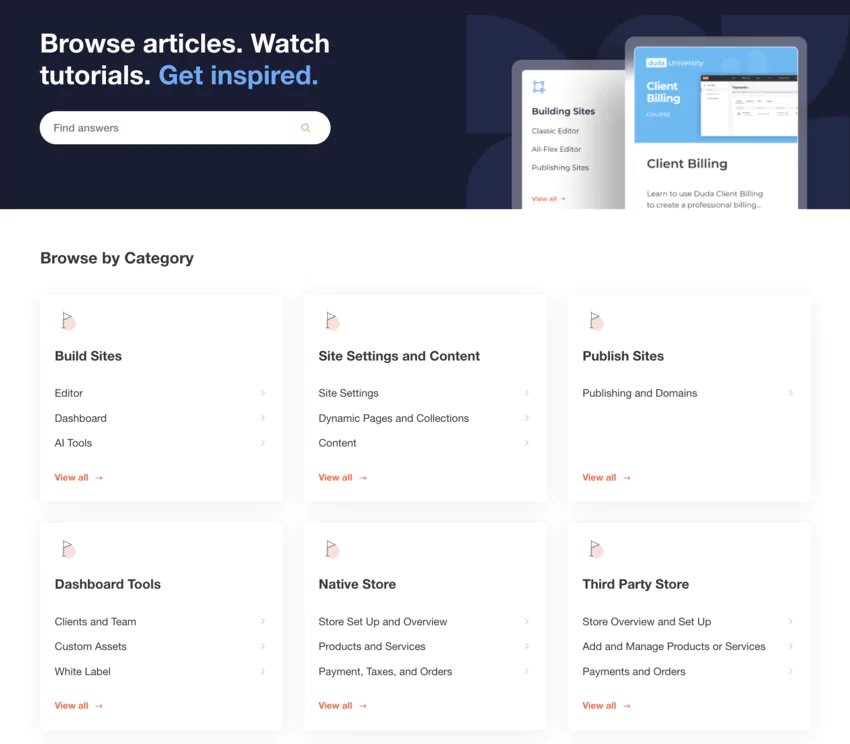Expand Dynamic Pages and Collections chevron
The width and height of the screenshot is (850, 744).
click(x=527, y=418)
